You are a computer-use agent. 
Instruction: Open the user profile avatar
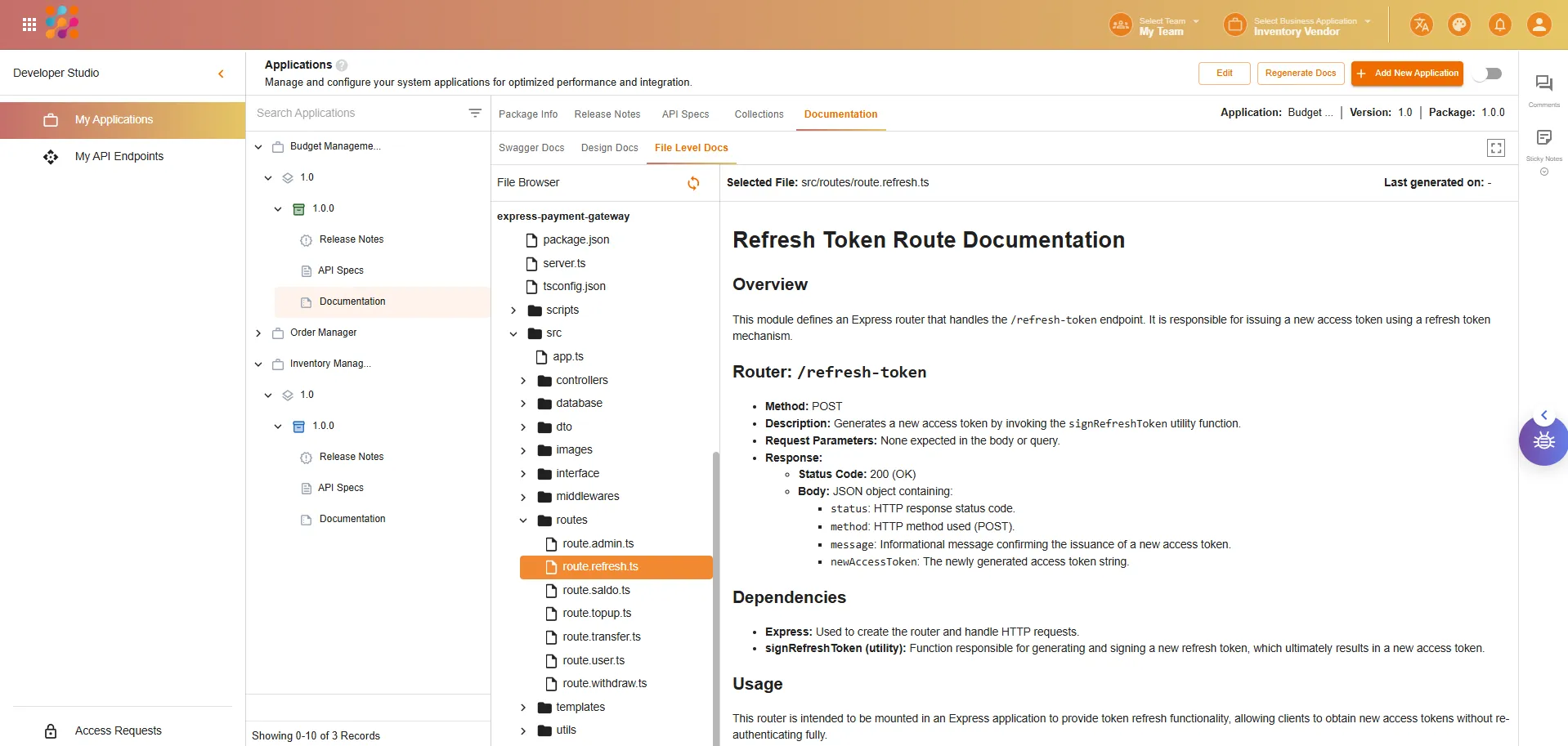coord(1539,25)
